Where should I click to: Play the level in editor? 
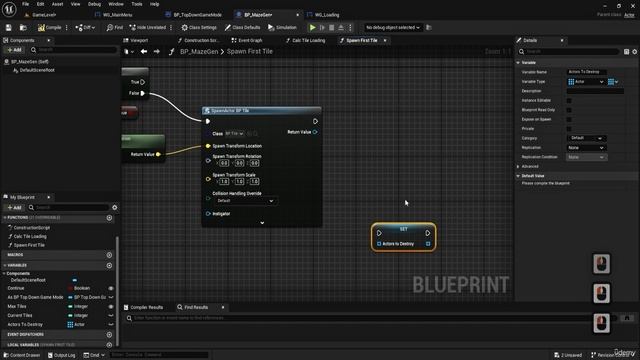pos(312,27)
